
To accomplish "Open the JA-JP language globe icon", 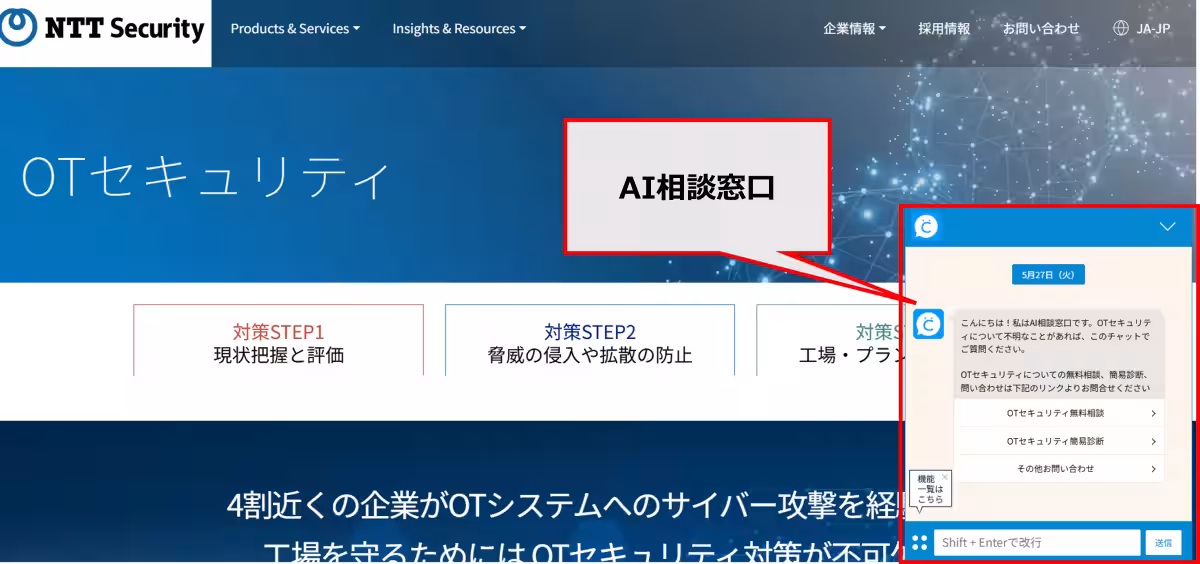I will 1120,29.
